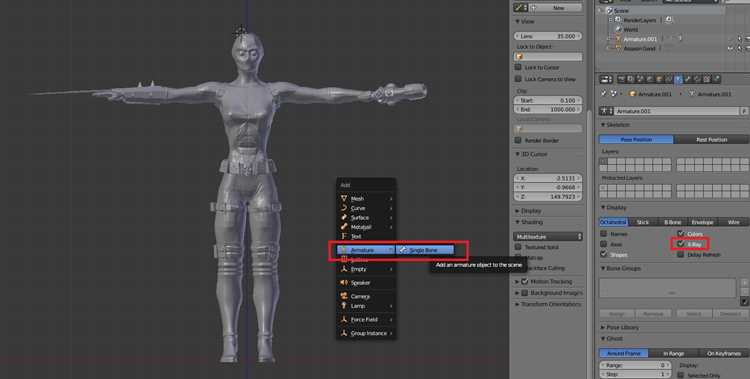Select In Range ghost type
The image size is (750, 379).
[x=673, y=353]
